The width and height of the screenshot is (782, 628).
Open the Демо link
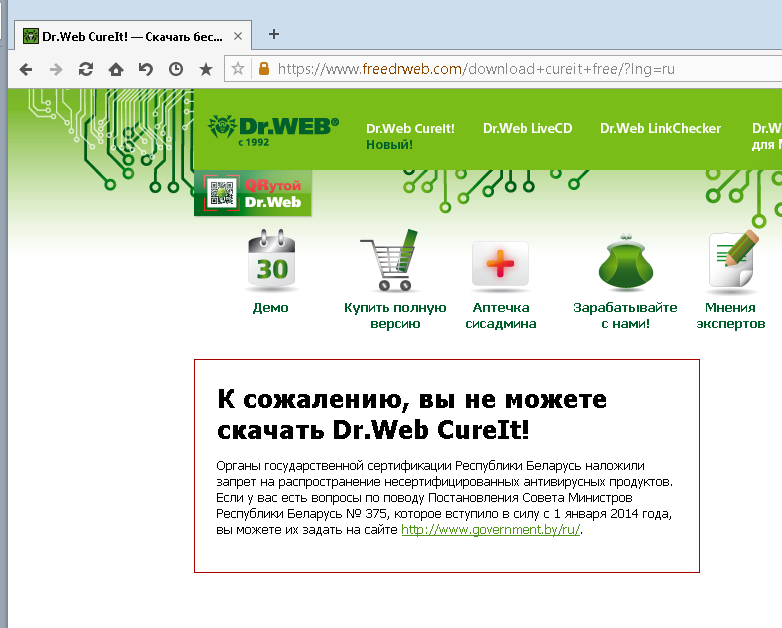(270, 308)
